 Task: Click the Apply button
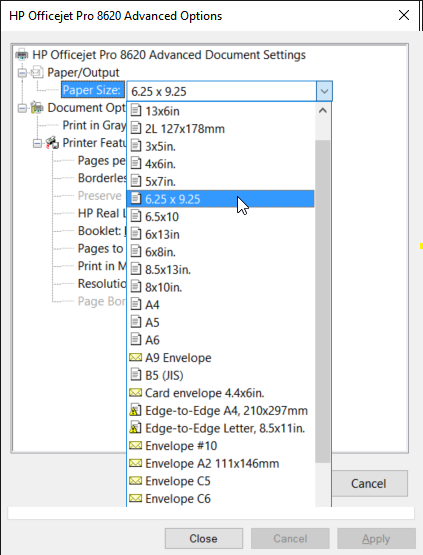click(376, 538)
